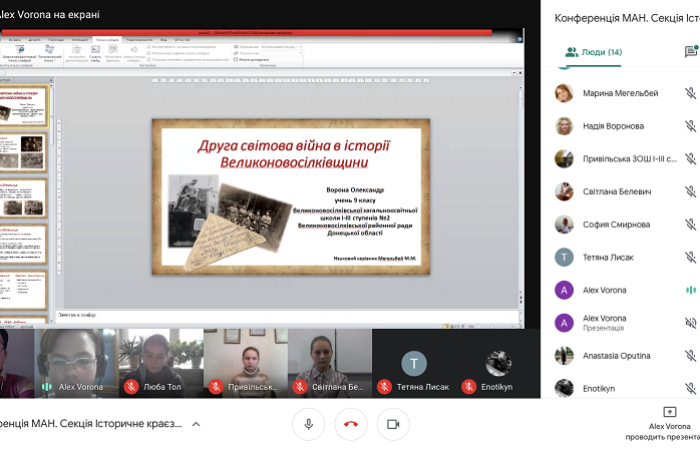Screen dimensions: 700x450
Task: Open the chat tab icon
Action: pyautogui.click(x=691, y=52)
